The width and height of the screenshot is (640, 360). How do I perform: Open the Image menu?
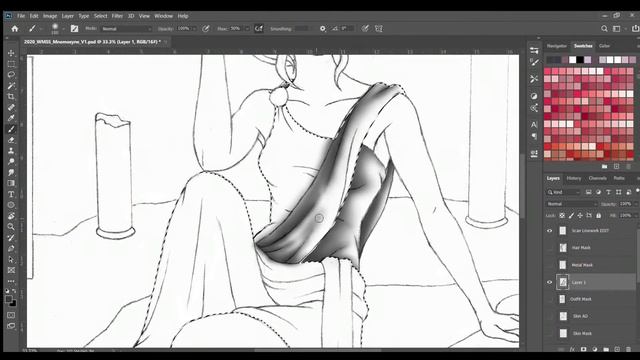(50, 16)
